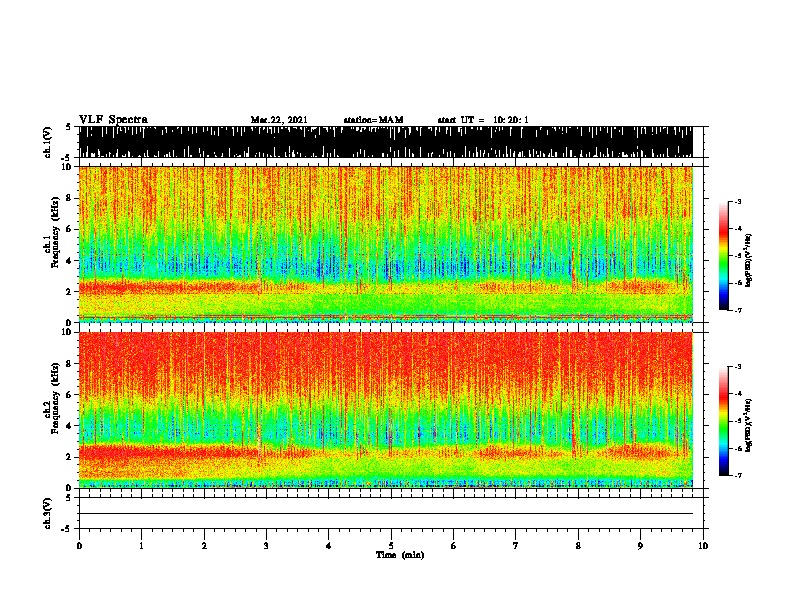Select the date "Mar.22, 2021" in the header
The height and width of the screenshot is (612, 792).
[279, 120]
